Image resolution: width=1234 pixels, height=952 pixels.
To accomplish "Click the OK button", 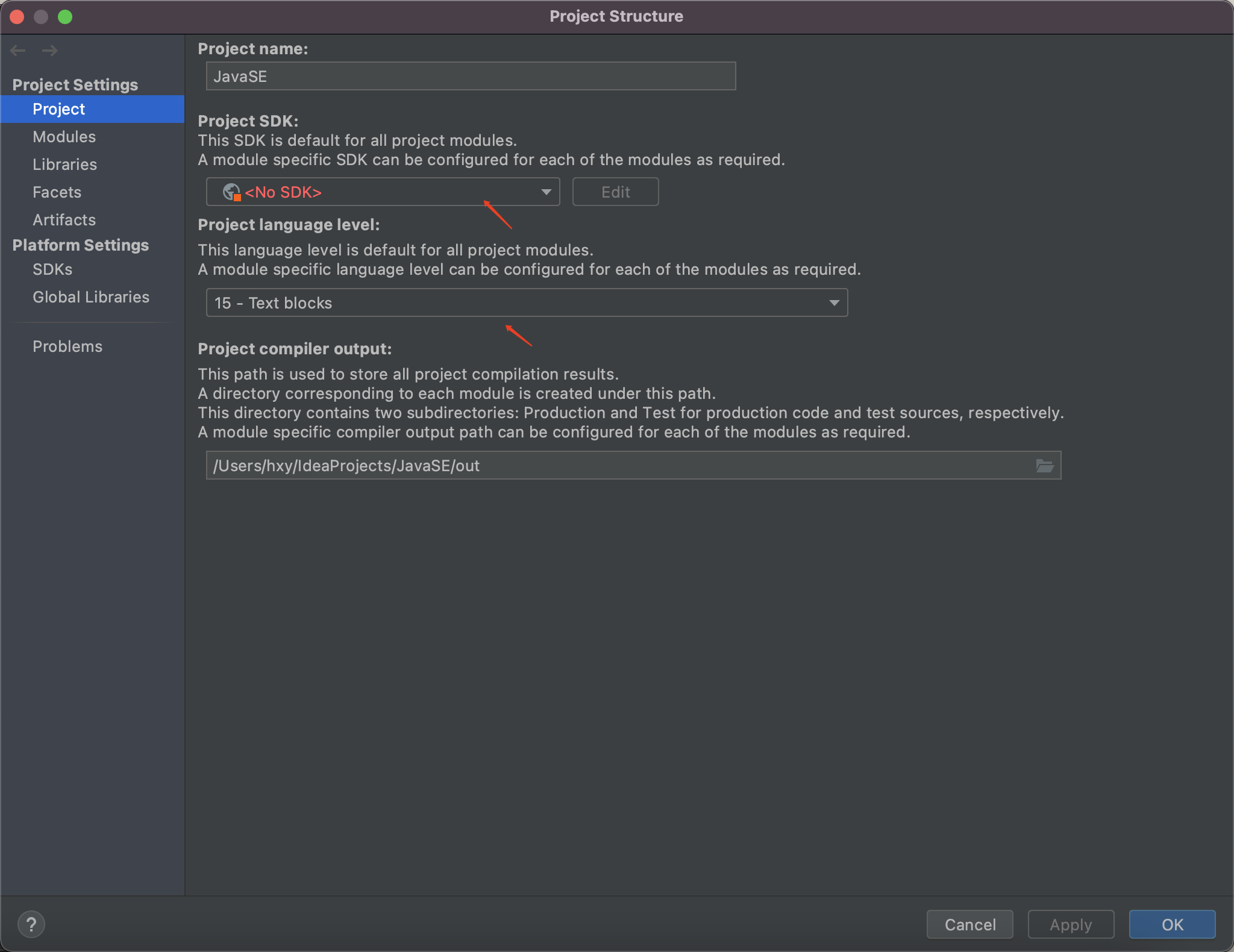I will click(x=1172, y=924).
